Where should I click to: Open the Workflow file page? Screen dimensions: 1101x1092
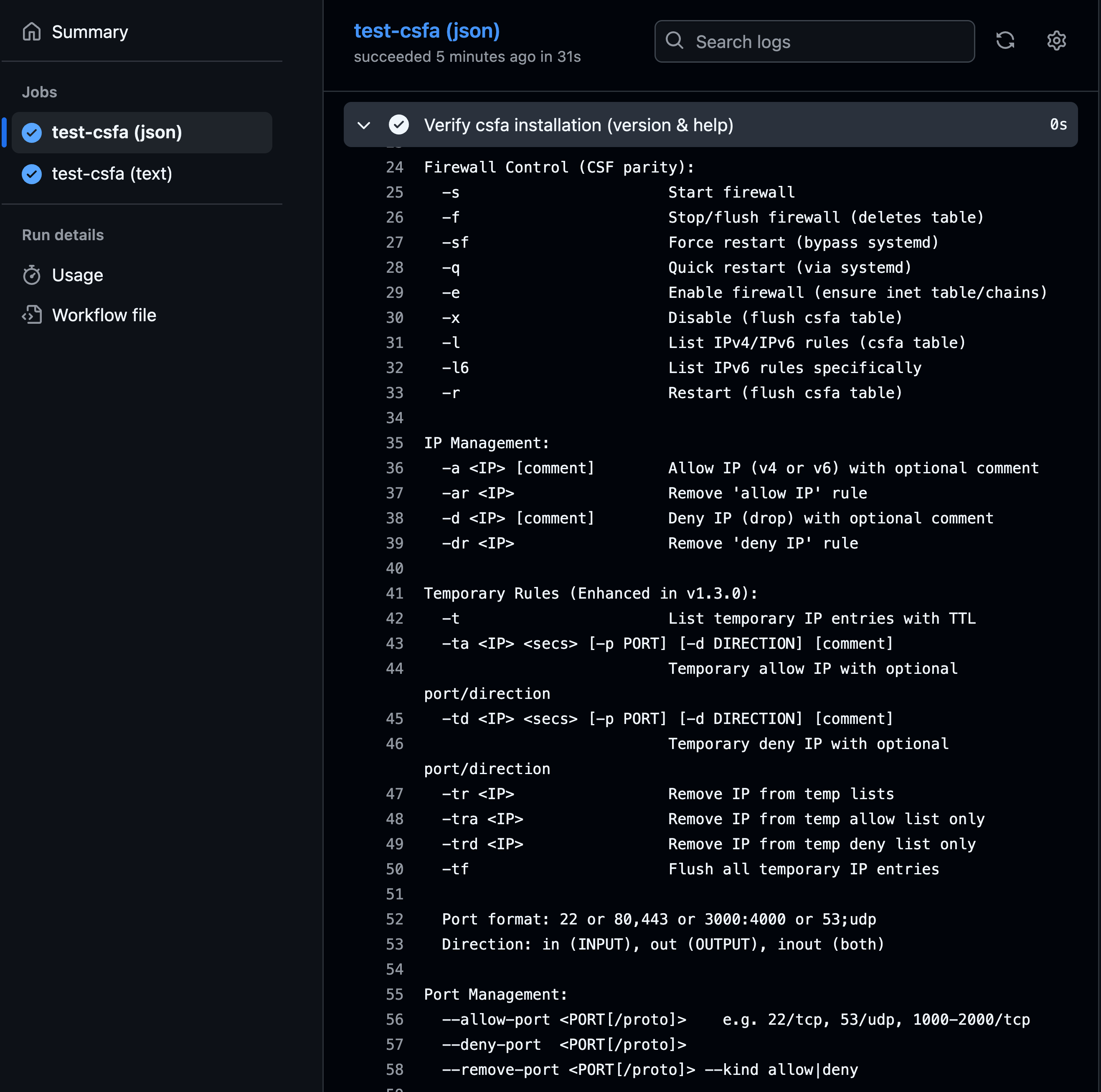click(104, 315)
